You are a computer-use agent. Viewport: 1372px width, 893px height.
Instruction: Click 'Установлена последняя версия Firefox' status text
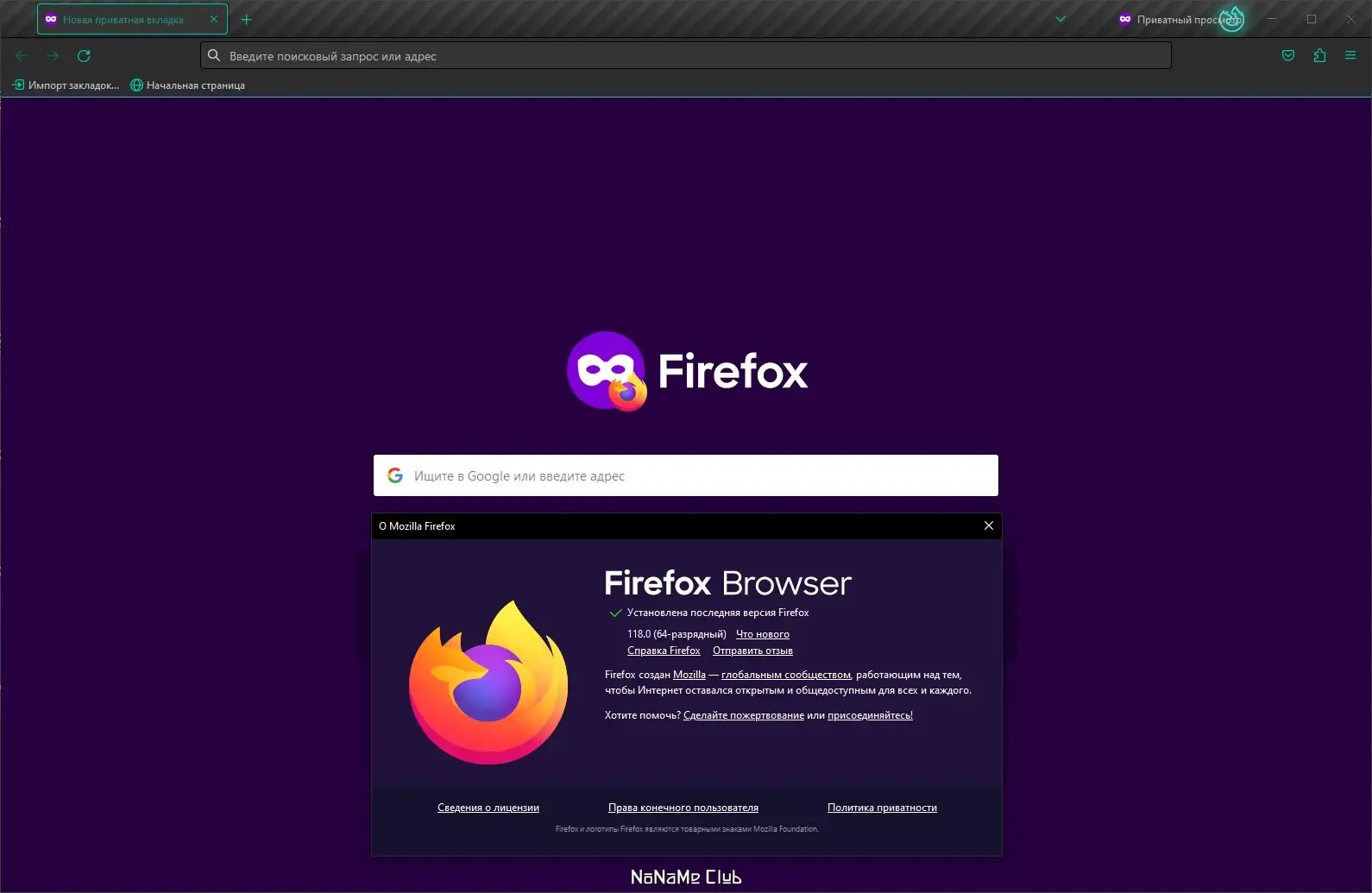[x=718, y=613]
